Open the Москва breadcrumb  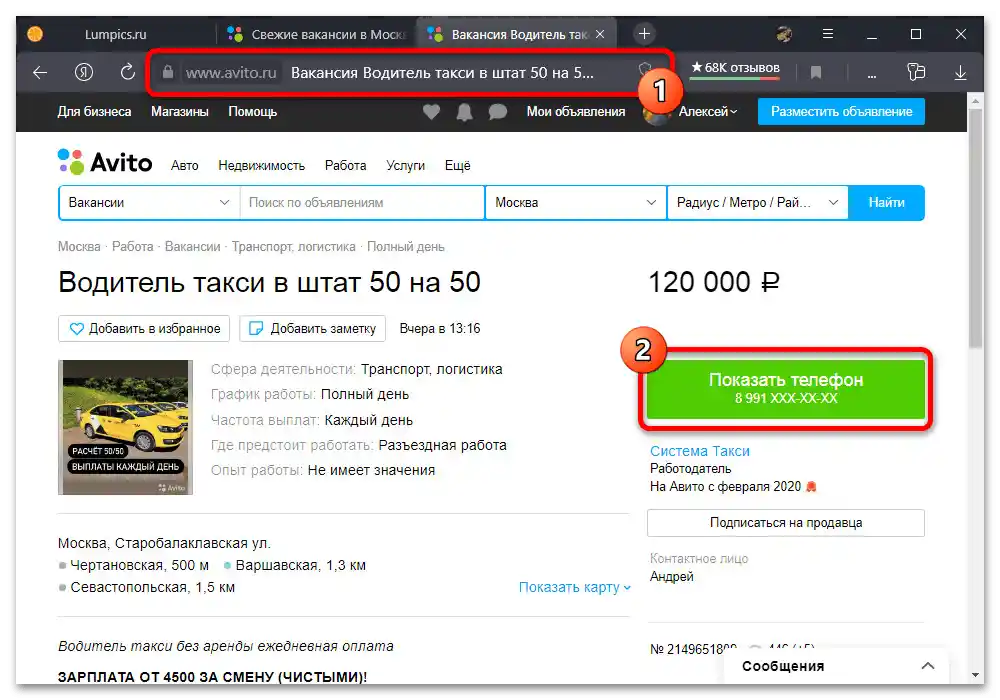pyautogui.click(x=79, y=247)
